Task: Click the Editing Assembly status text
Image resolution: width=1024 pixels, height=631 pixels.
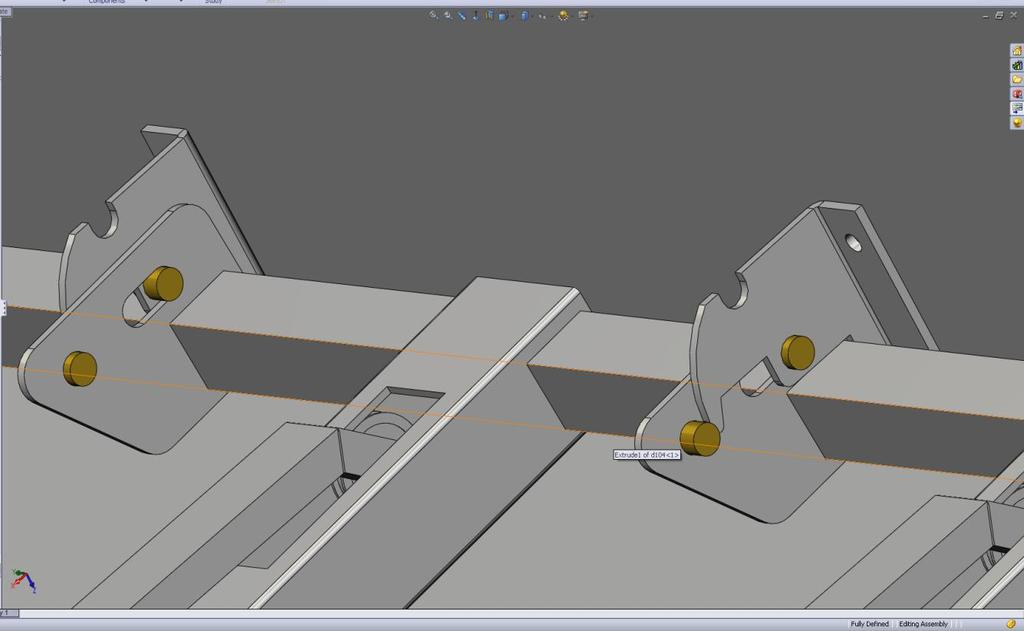Action: (923, 624)
